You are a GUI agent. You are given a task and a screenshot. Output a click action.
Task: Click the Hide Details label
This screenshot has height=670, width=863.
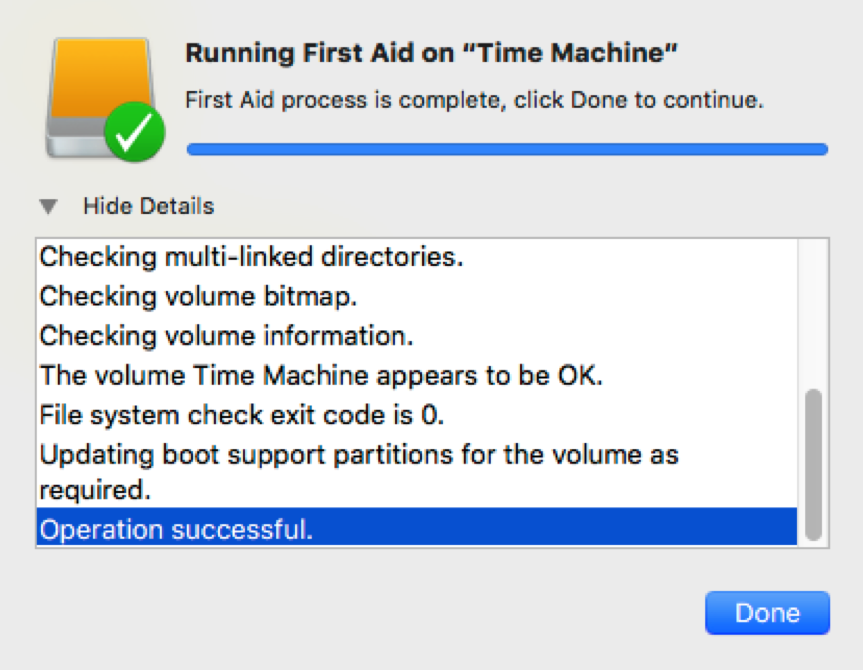pos(148,206)
